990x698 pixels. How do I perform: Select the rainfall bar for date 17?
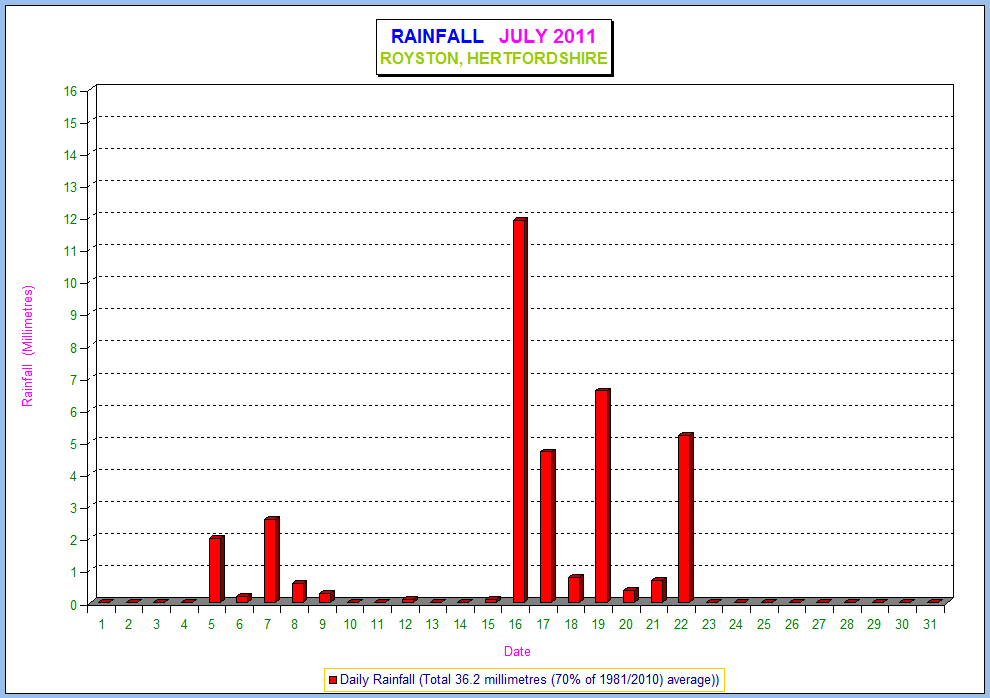pyautogui.click(x=547, y=526)
